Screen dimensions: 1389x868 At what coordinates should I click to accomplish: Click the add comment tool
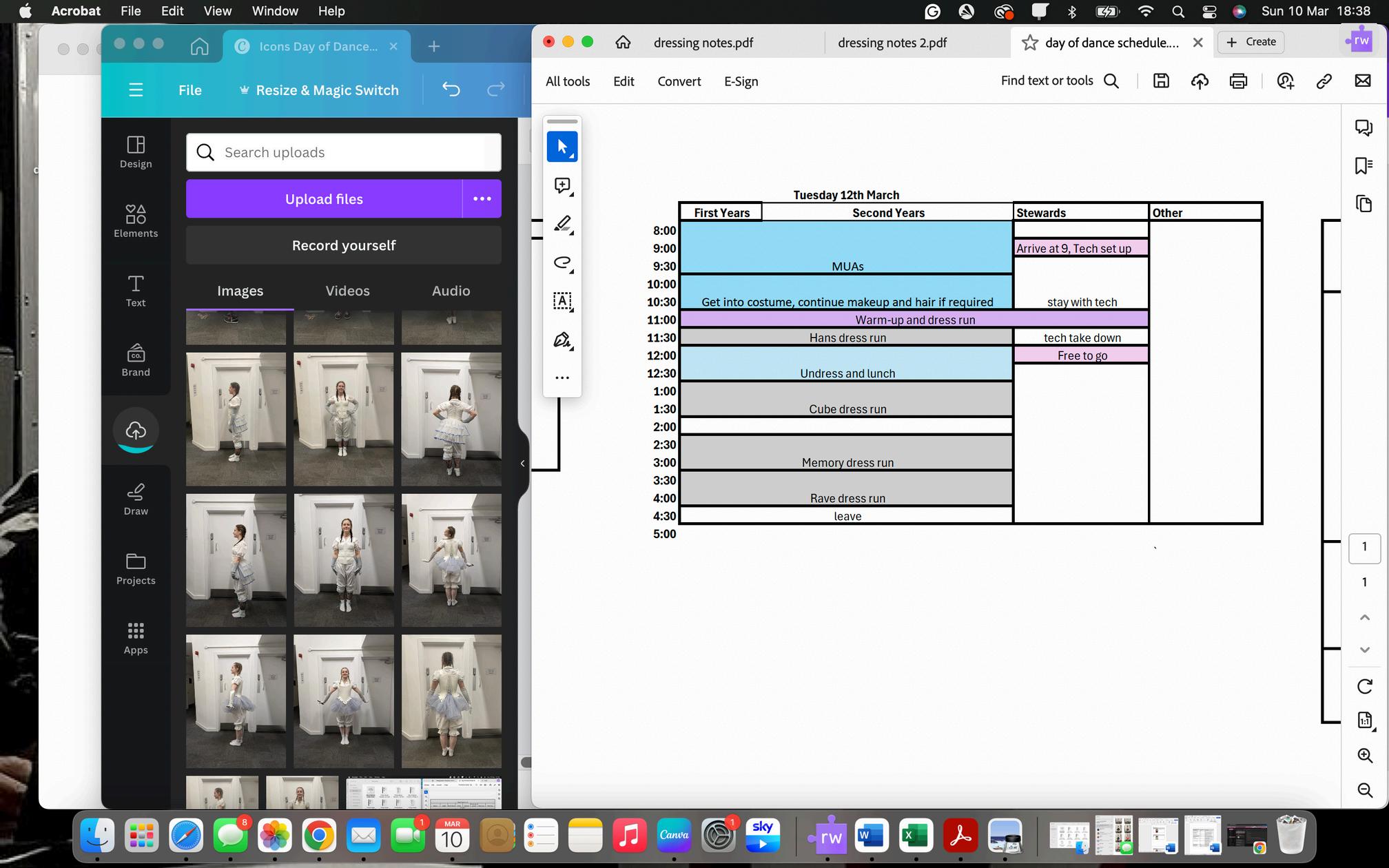562,185
